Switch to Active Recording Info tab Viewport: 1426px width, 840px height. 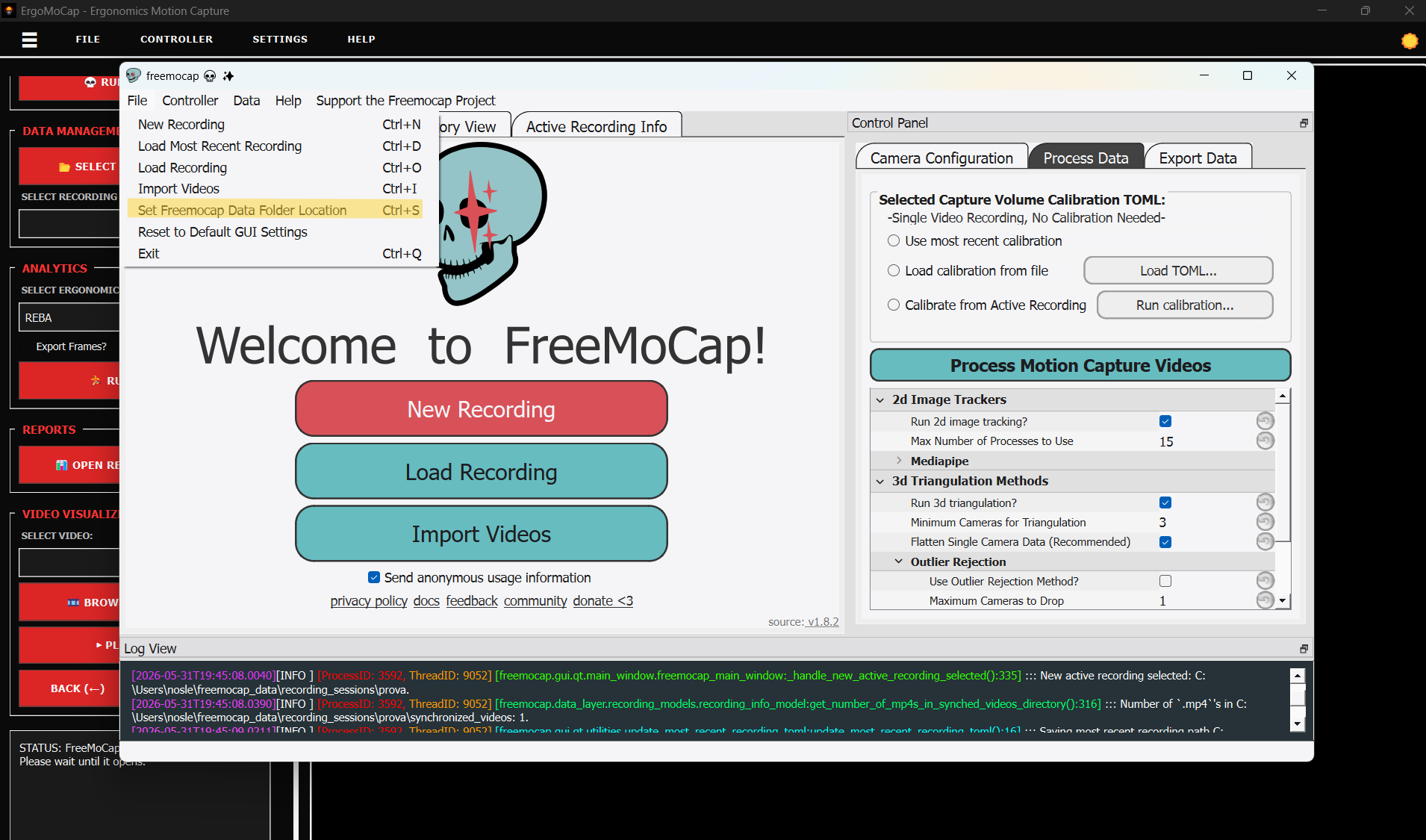[597, 126]
